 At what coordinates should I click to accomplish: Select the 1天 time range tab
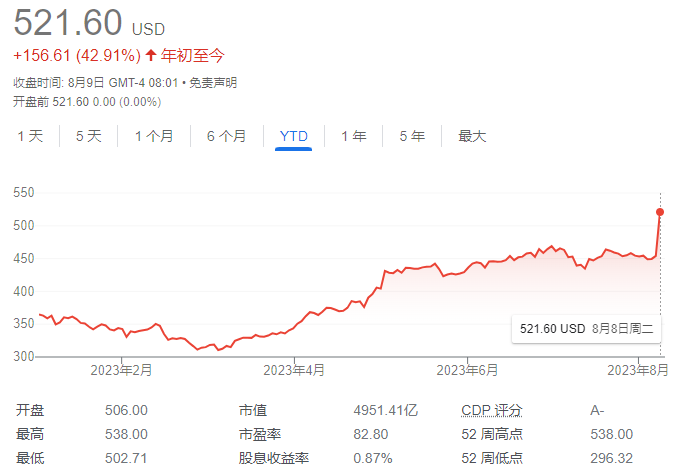point(30,136)
